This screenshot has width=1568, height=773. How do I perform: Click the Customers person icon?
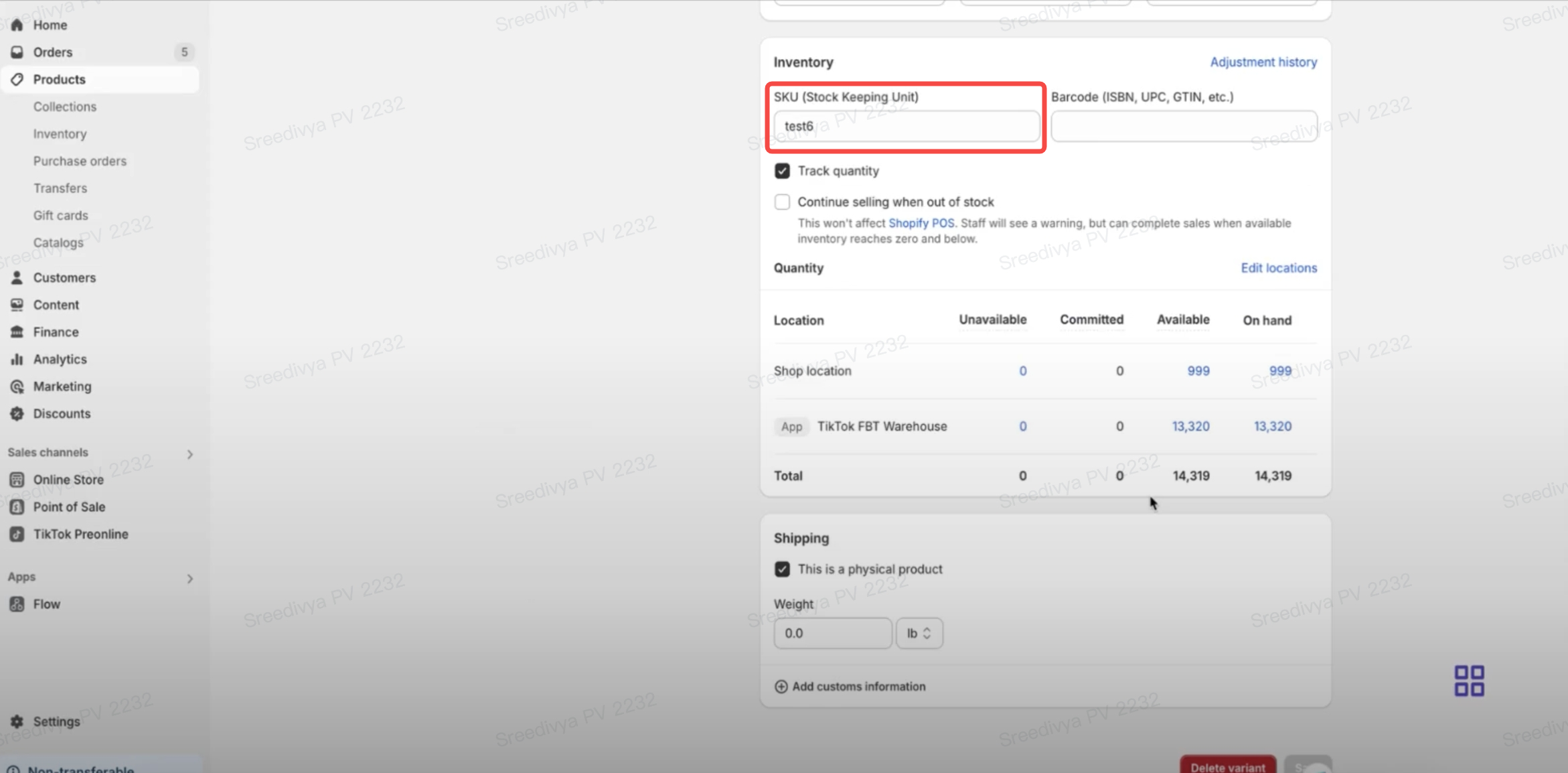coord(17,277)
